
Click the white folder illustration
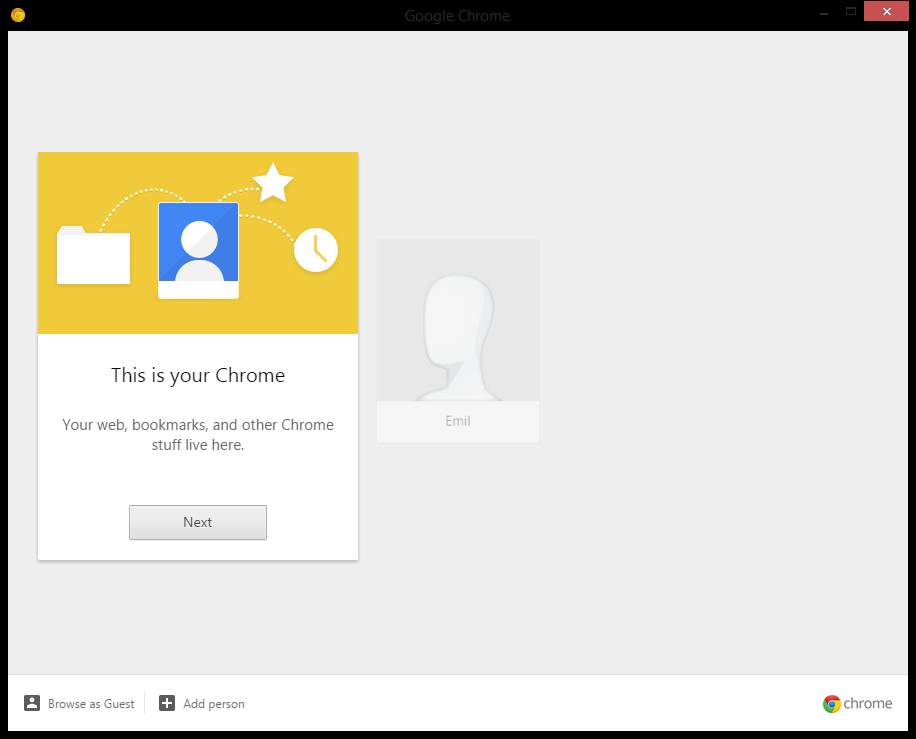tap(93, 255)
